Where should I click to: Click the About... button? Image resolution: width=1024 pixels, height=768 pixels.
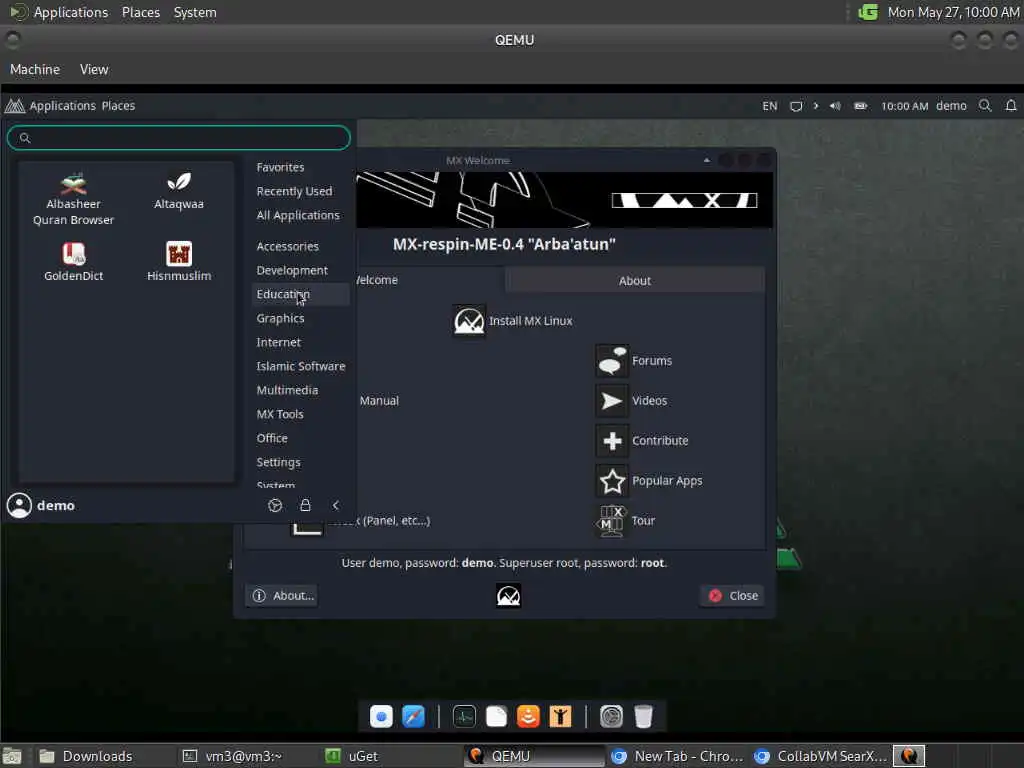click(282, 595)
